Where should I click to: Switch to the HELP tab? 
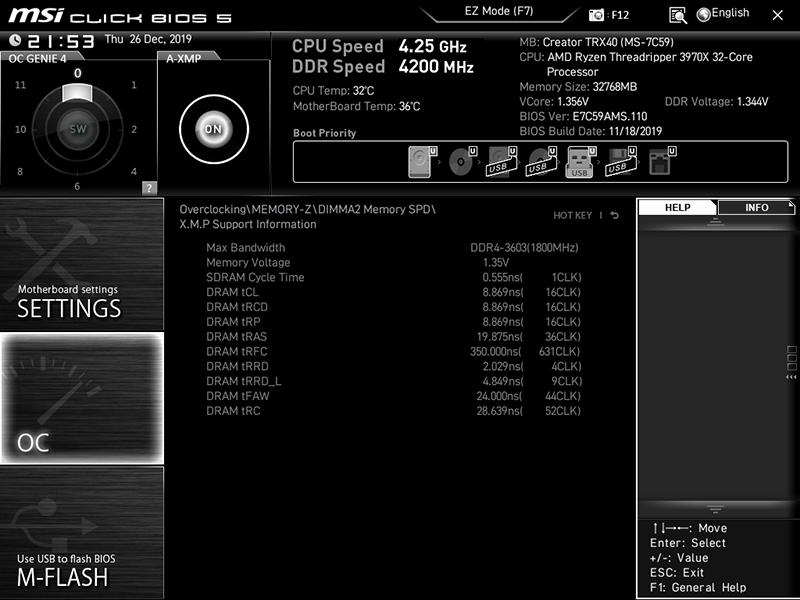pos(677,207)
